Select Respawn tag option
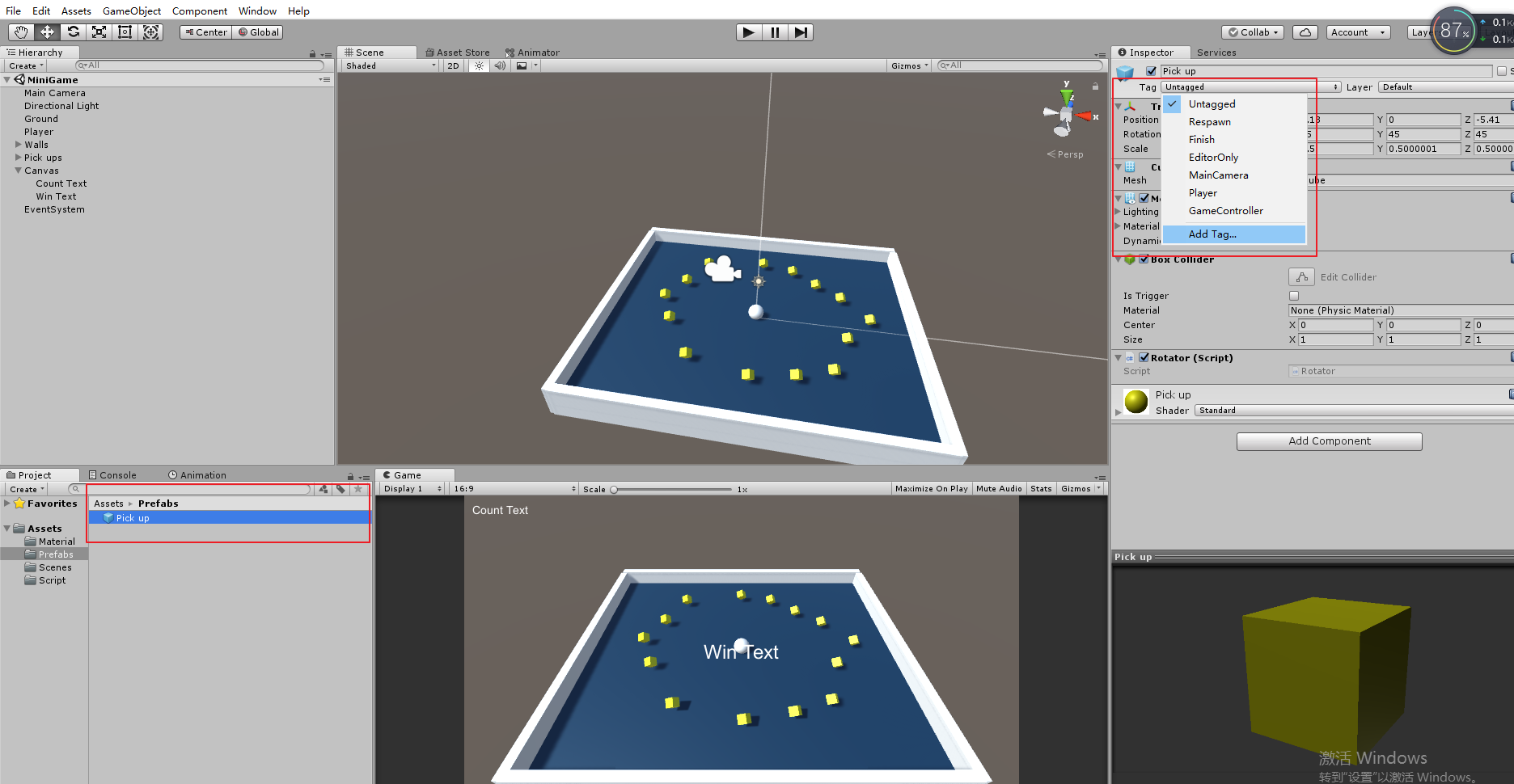The image size is (1514, 784). (1234, 122)
